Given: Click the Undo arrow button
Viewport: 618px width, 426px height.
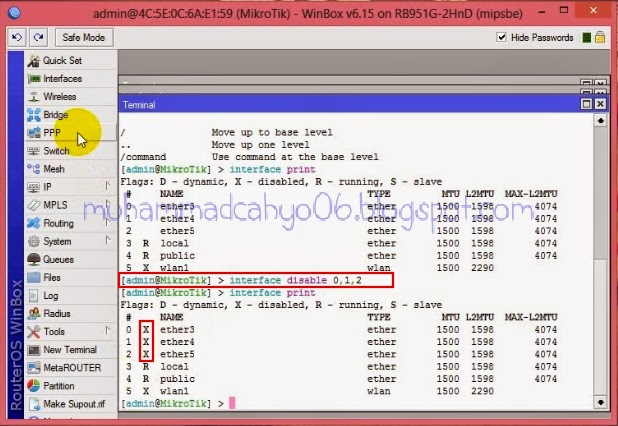Looking at the screenshot, I should coord(17,37).
